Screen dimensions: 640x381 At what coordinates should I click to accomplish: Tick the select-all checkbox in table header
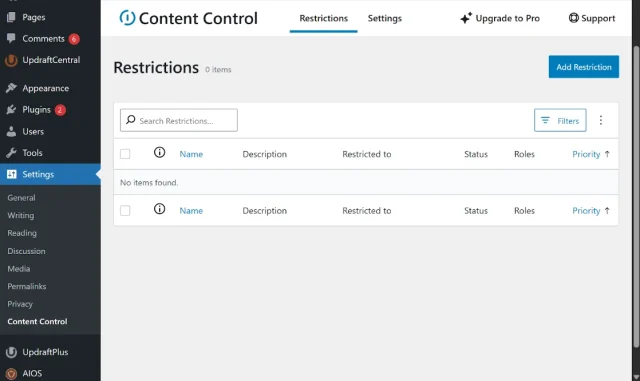point(125,154)
